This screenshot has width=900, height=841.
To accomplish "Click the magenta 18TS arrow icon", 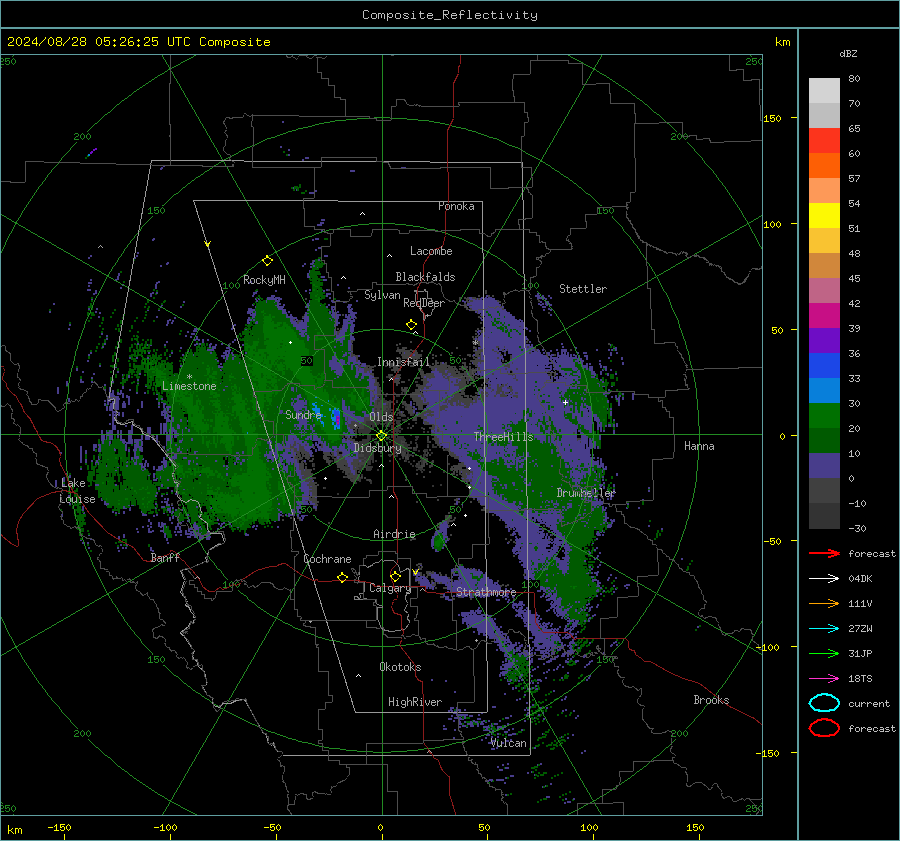I will 824,679.
